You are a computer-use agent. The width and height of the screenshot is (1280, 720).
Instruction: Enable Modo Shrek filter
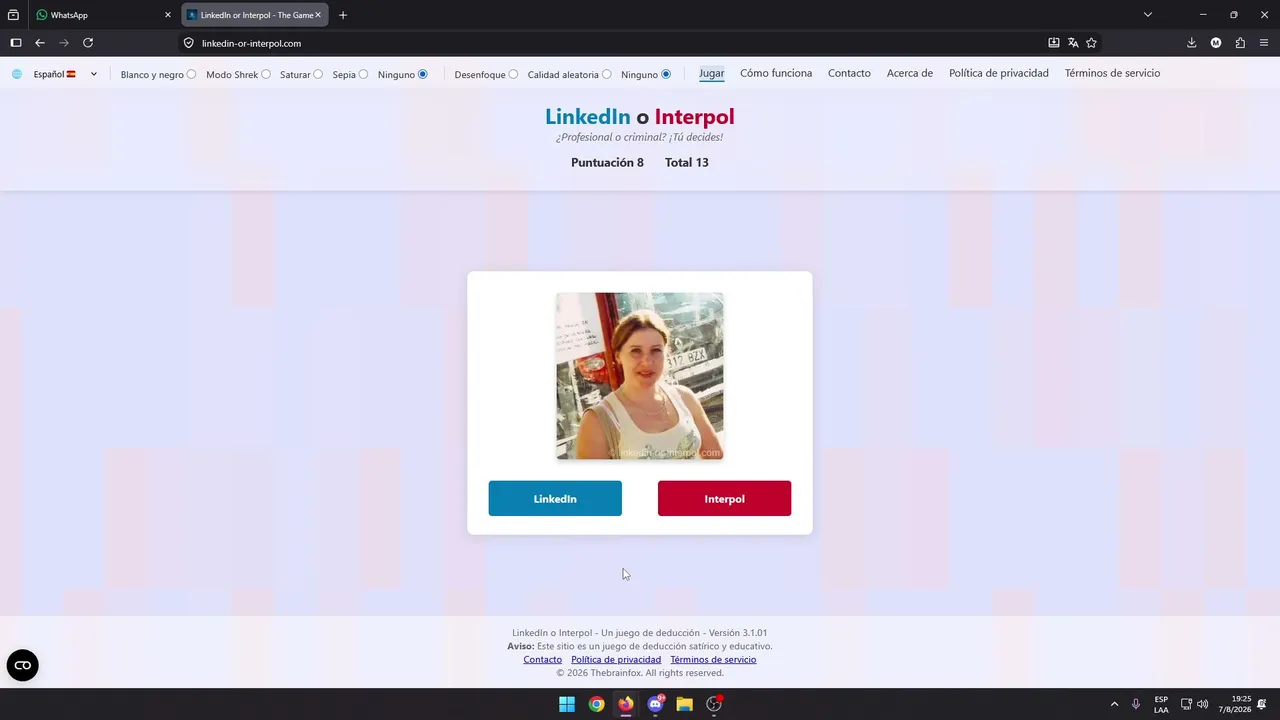pos(265,74)
